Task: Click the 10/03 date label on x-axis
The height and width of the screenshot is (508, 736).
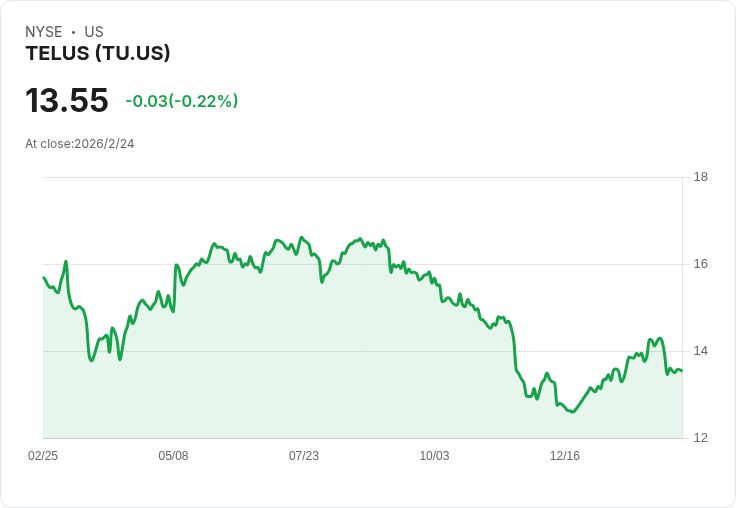Action: click(x=434, y=455)
